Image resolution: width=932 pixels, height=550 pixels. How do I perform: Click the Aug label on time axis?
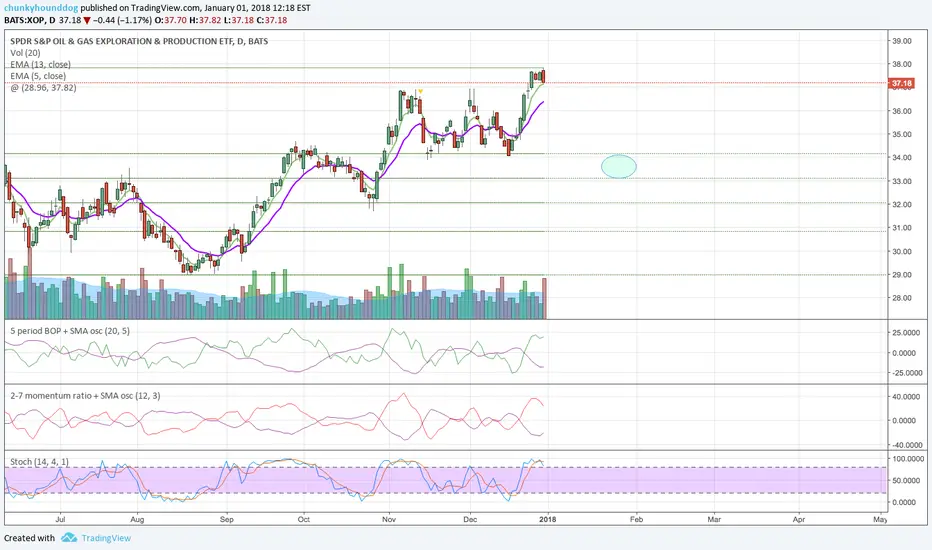(137, 519)
